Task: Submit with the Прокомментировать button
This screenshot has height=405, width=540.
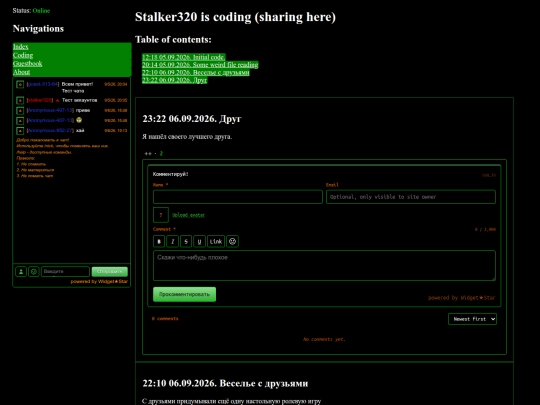Action: tap(185, 294)
